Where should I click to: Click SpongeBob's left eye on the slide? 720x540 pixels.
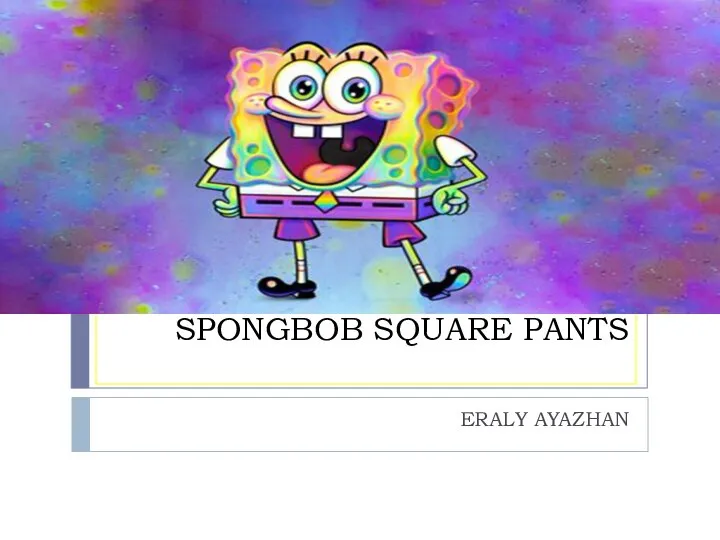(303, 86)
